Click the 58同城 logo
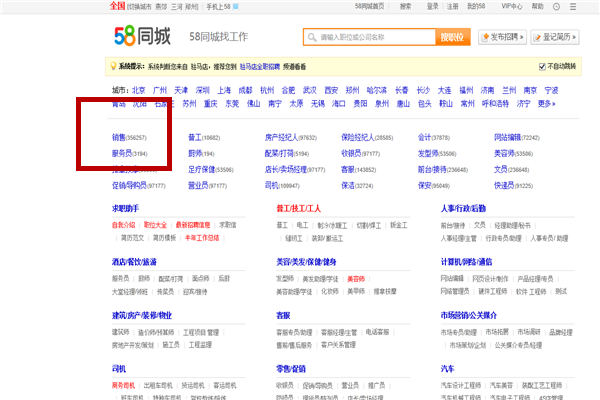600x400 pixels. coord(142,36)
